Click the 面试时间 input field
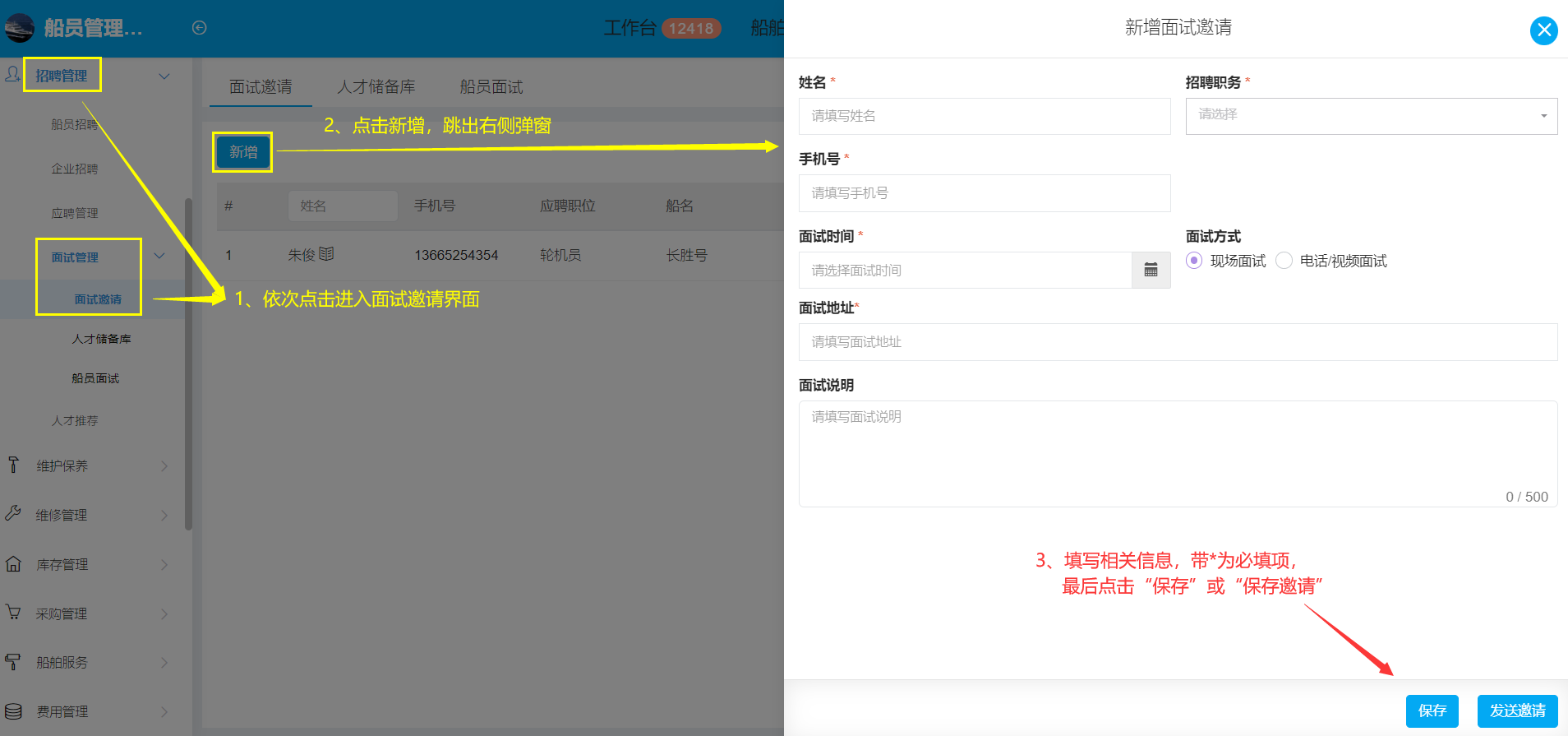This screenshot has height=736, width=1568. point(966,270)
